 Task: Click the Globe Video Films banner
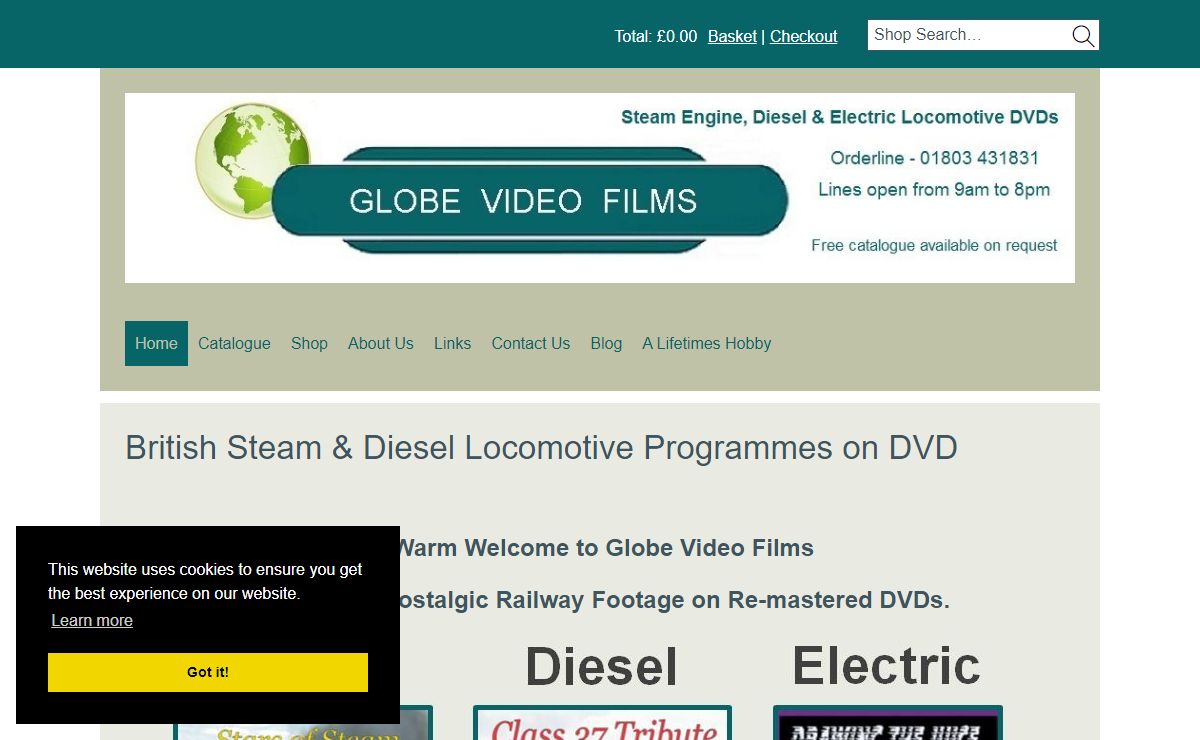600,188
